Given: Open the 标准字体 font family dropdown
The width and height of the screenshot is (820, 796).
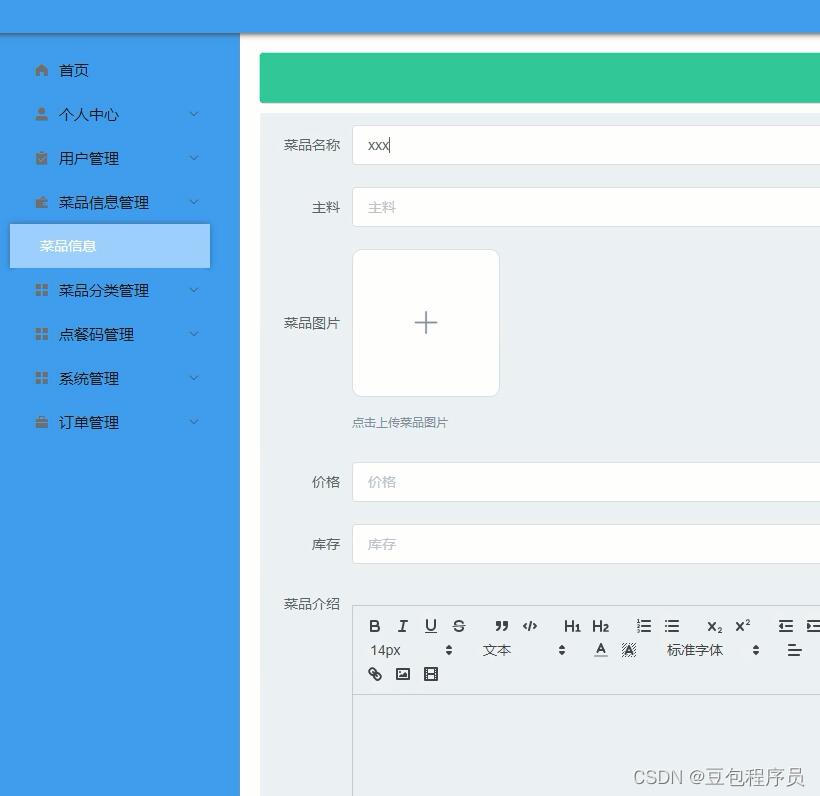Looking at the screenshot, I should click(x=695, y=650).
